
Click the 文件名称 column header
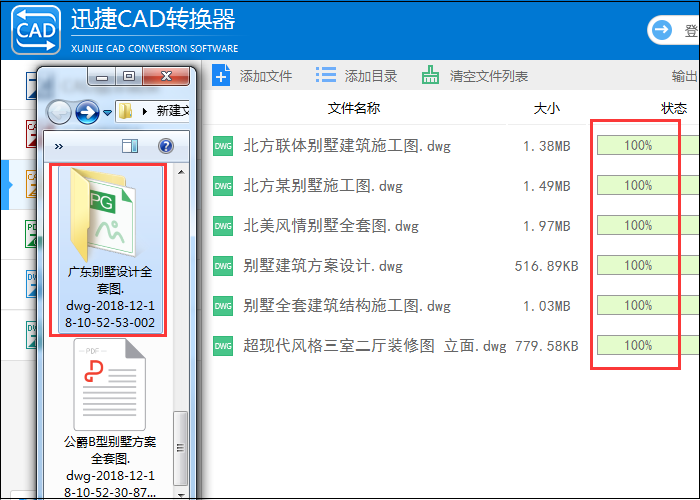coord(354,108)
